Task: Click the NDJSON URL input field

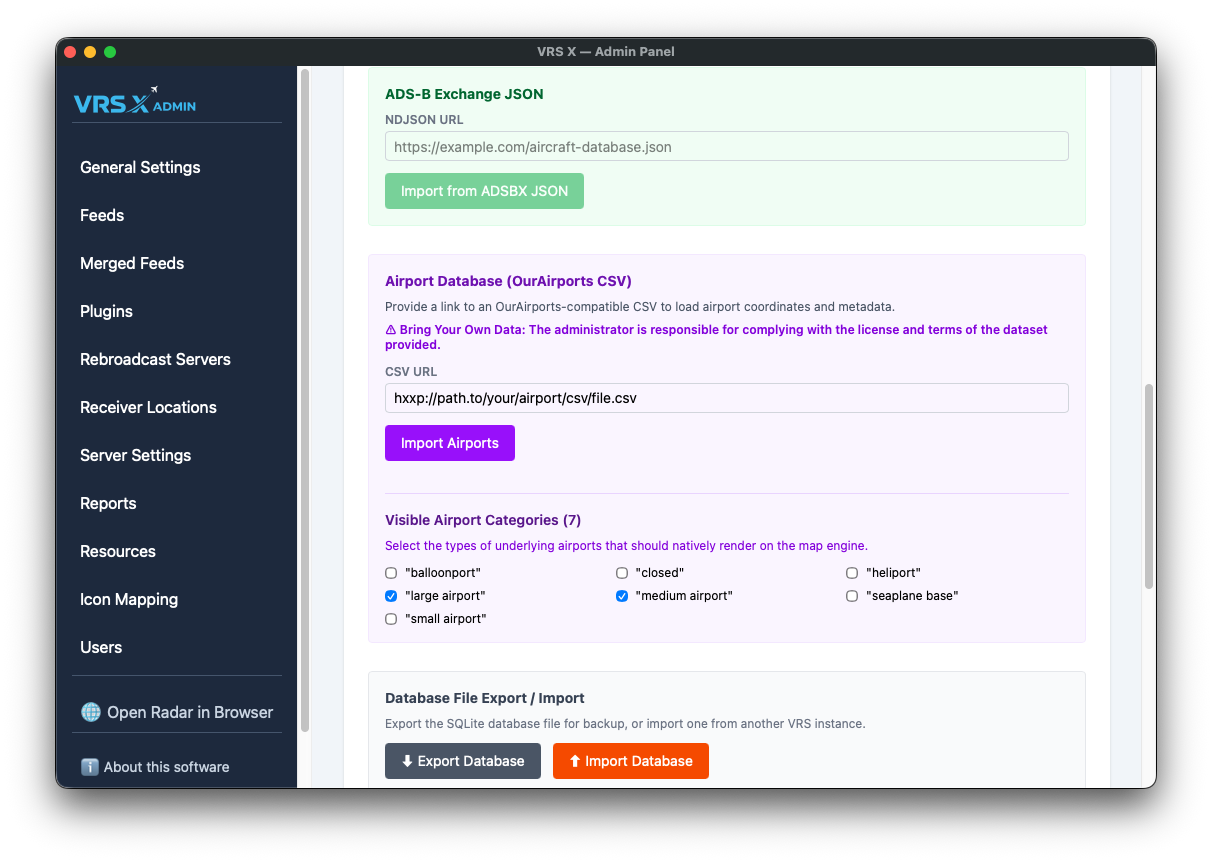Action: 726,146
